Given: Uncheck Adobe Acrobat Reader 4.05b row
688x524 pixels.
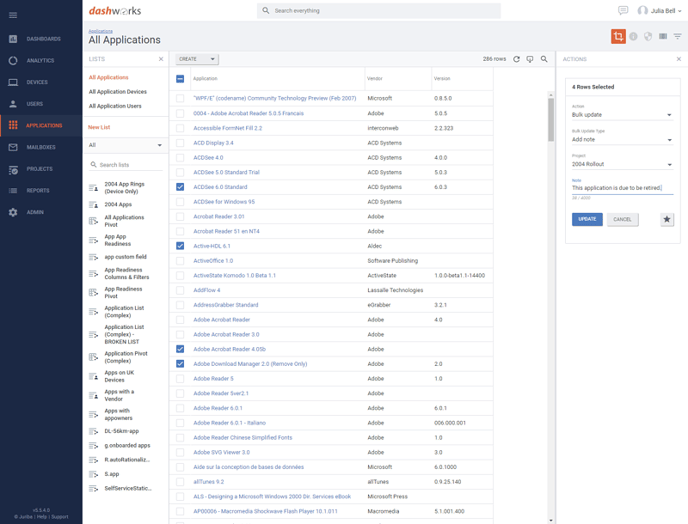Looking at the screenshot, I should point(180,349).
